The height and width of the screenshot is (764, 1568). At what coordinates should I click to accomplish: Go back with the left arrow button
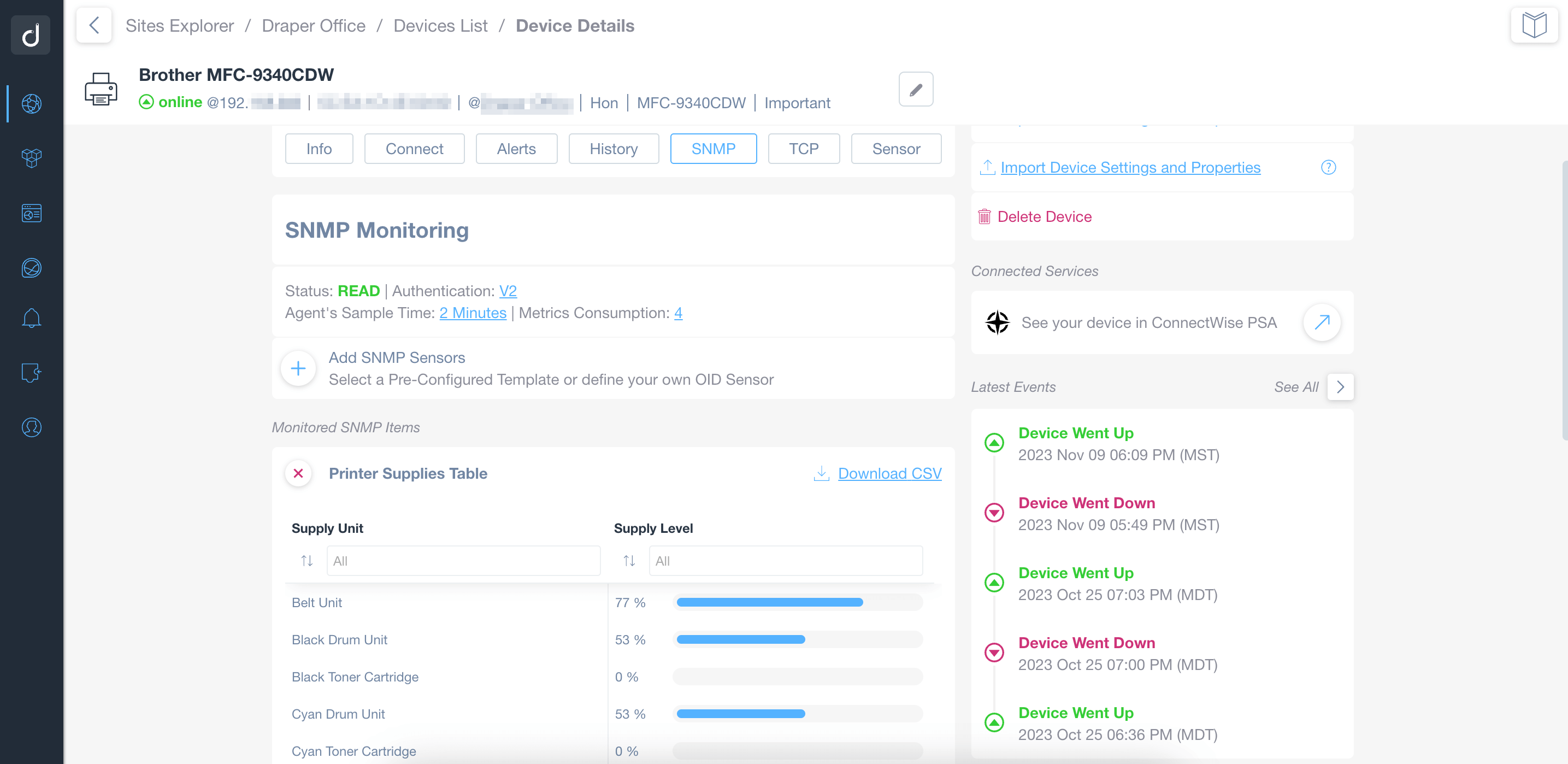pyautogui.click(x=94, y=25)
